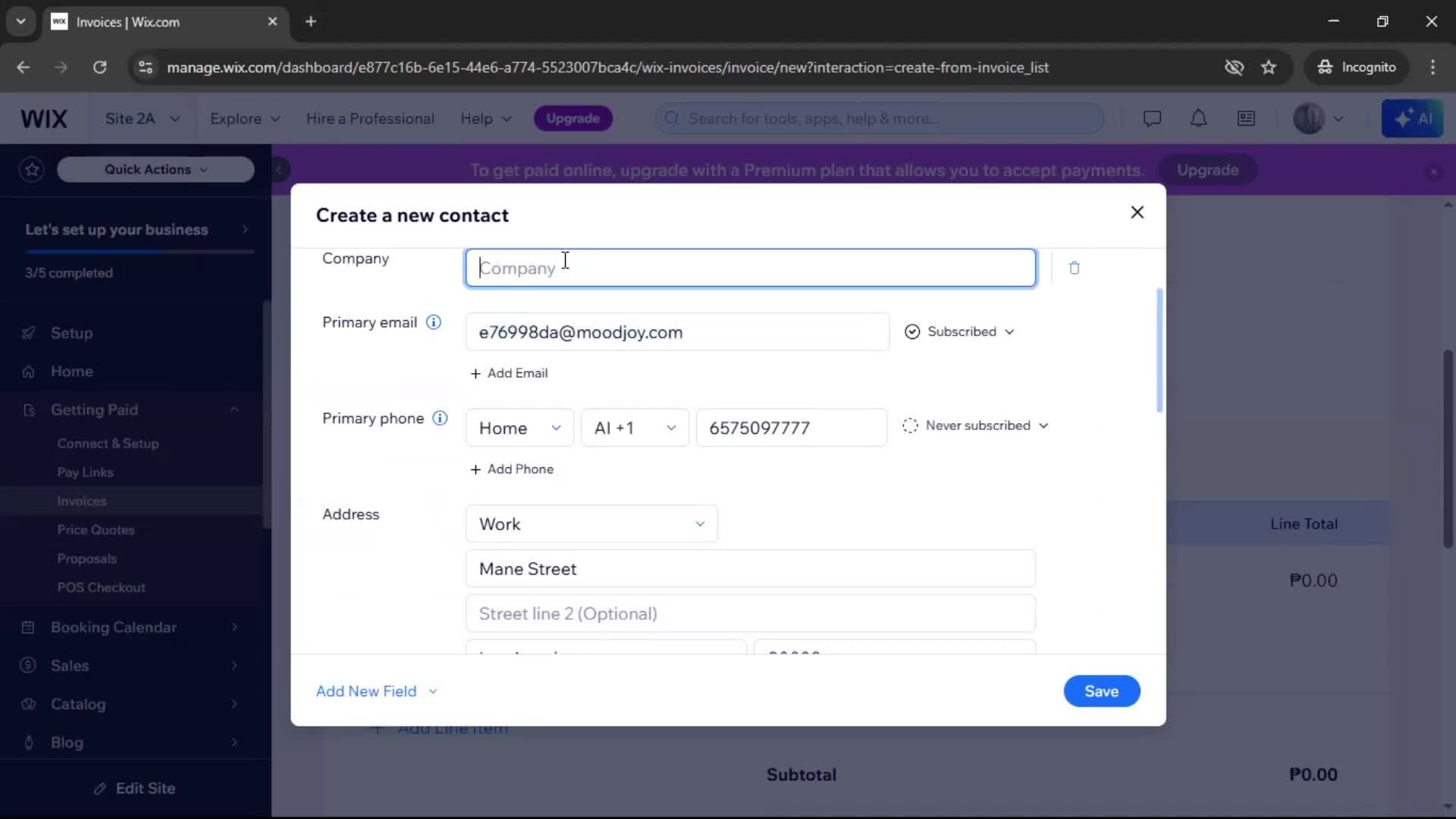Viewport: 1456px width, 819px height.
Task: Click the browser address bar URL
Action: 607,67
